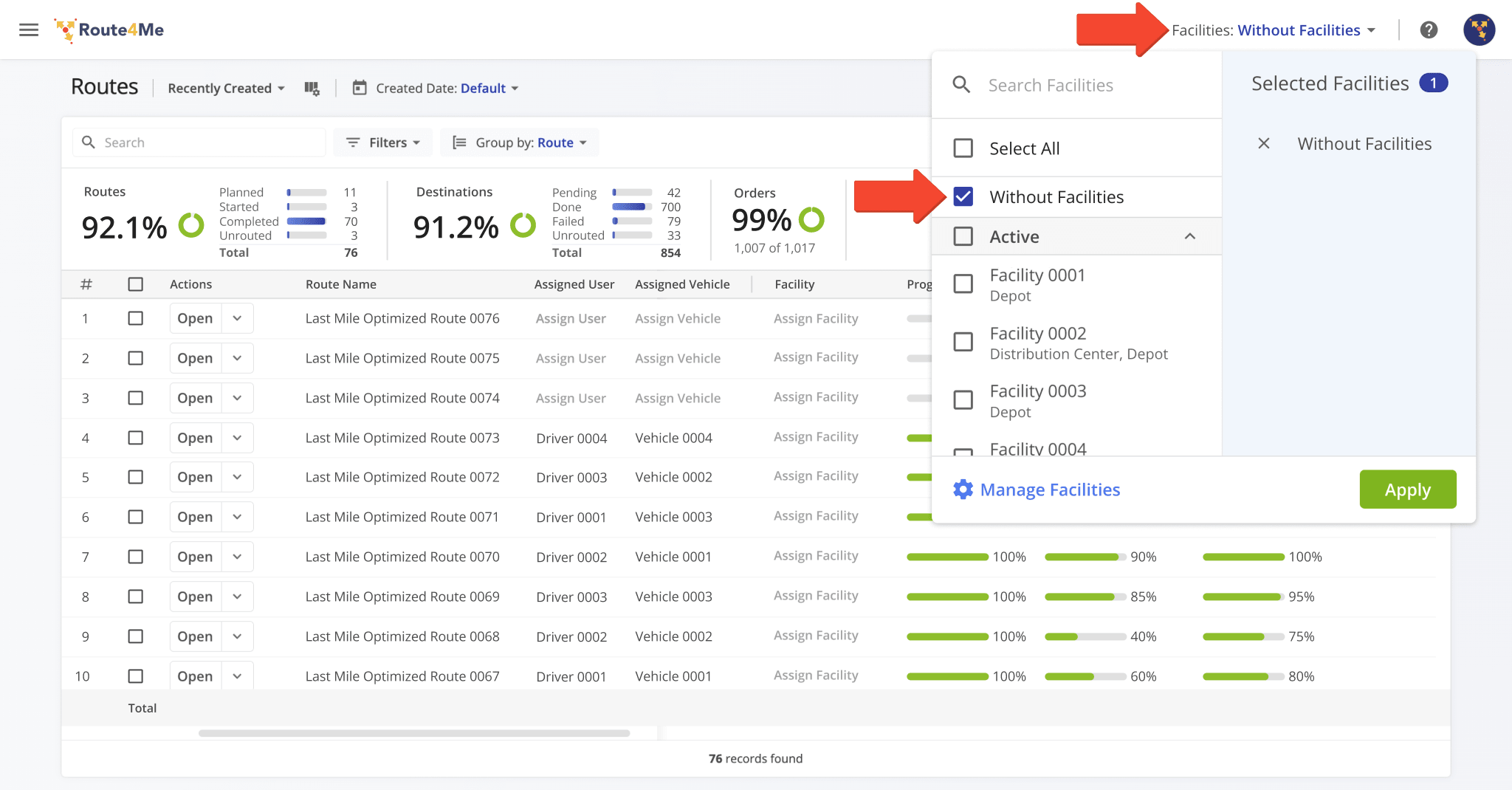Screen dimensions: 1512x790
Task: Collapse the Active facilities group
Action: [1189, 236]
